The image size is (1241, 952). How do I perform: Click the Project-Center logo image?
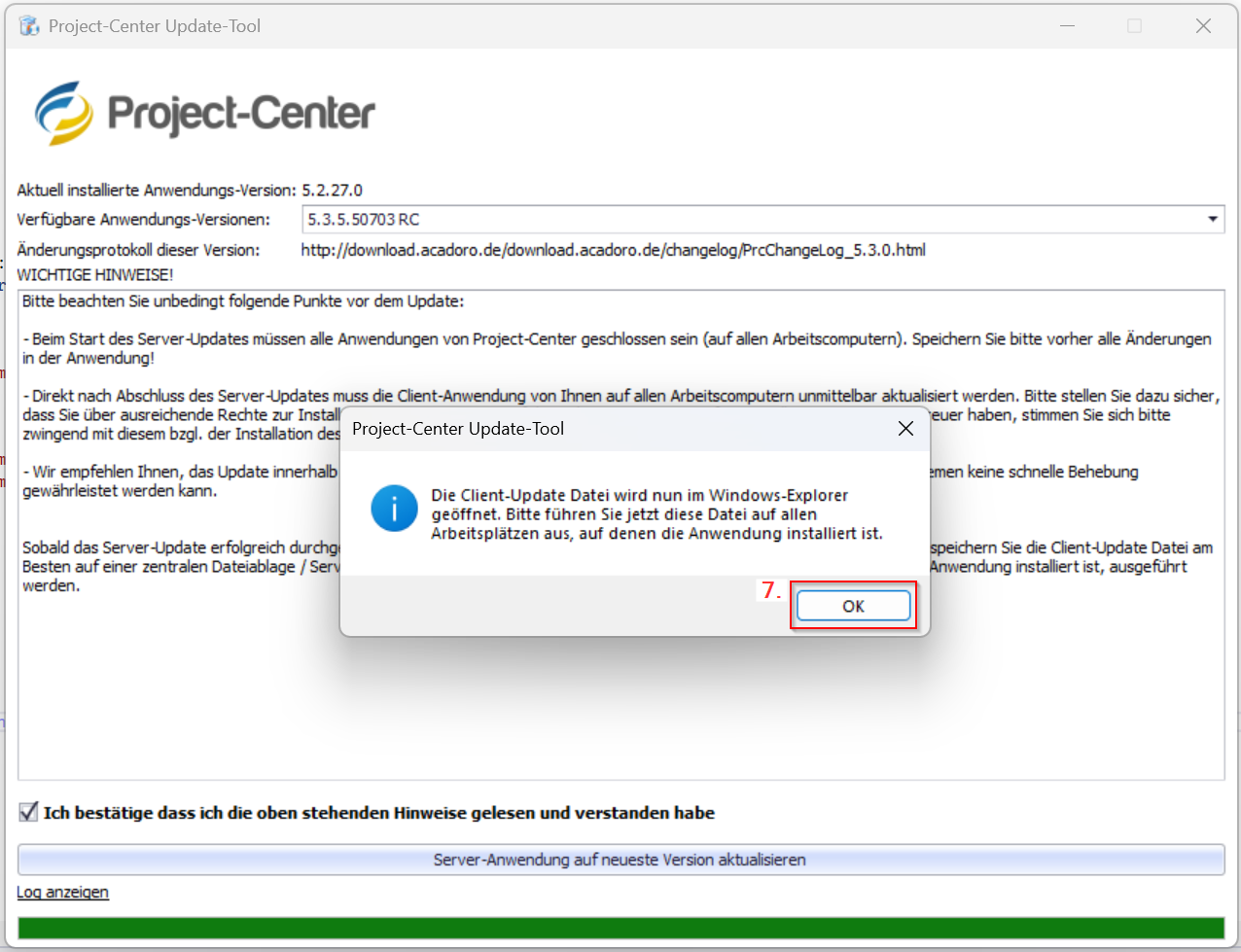205,113
